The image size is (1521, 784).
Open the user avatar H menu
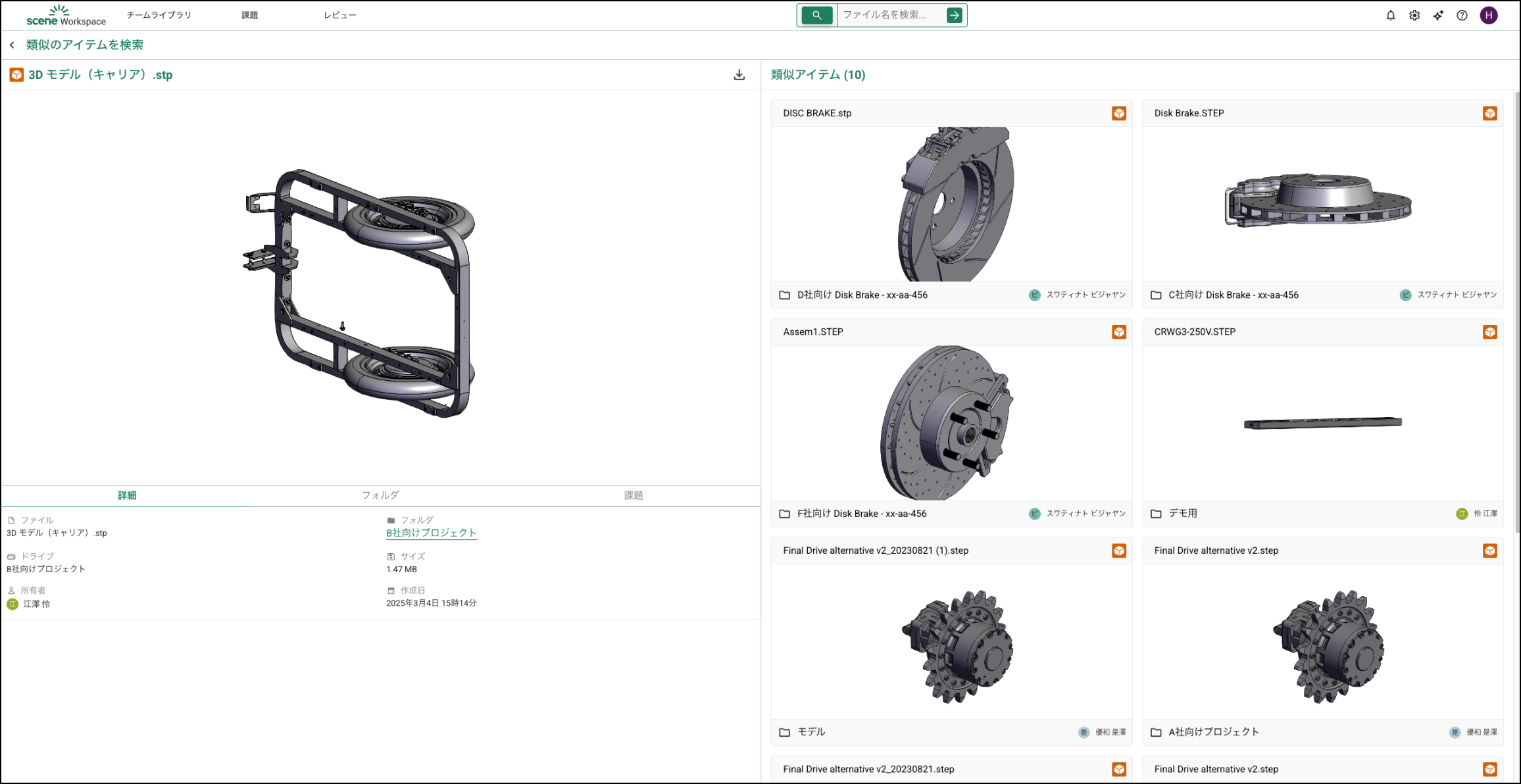(x=1489, y=15)
